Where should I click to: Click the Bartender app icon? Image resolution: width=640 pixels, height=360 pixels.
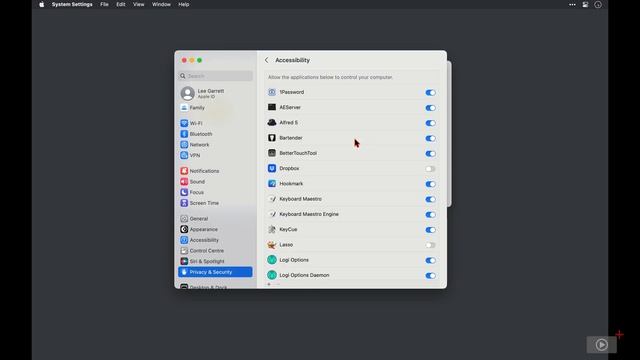pos(272,138)
